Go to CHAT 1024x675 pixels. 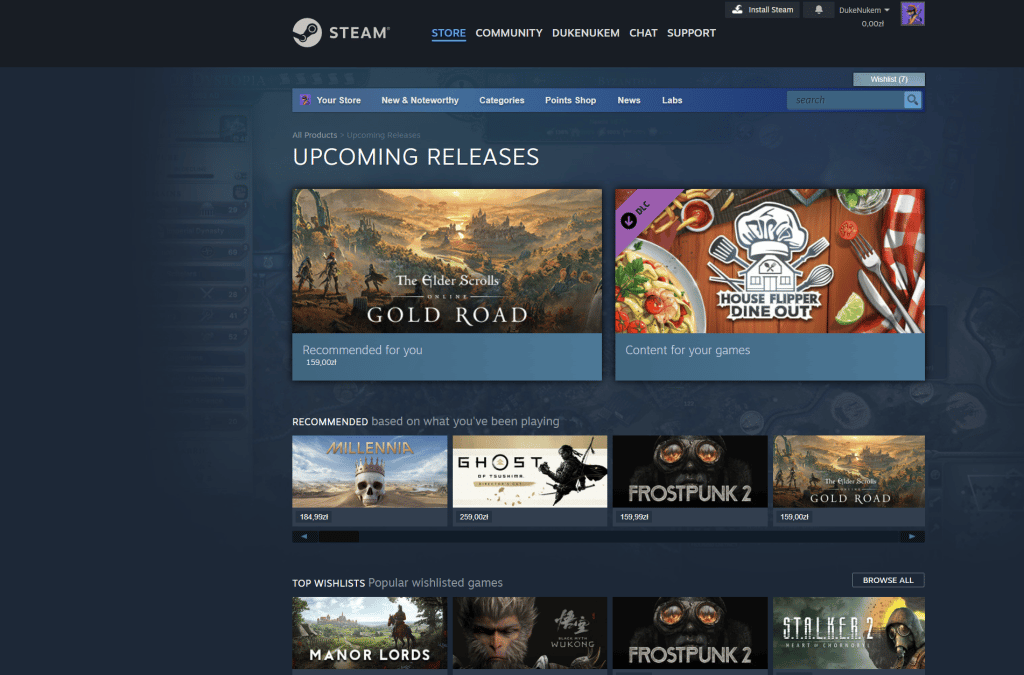[x=643, y=33]
